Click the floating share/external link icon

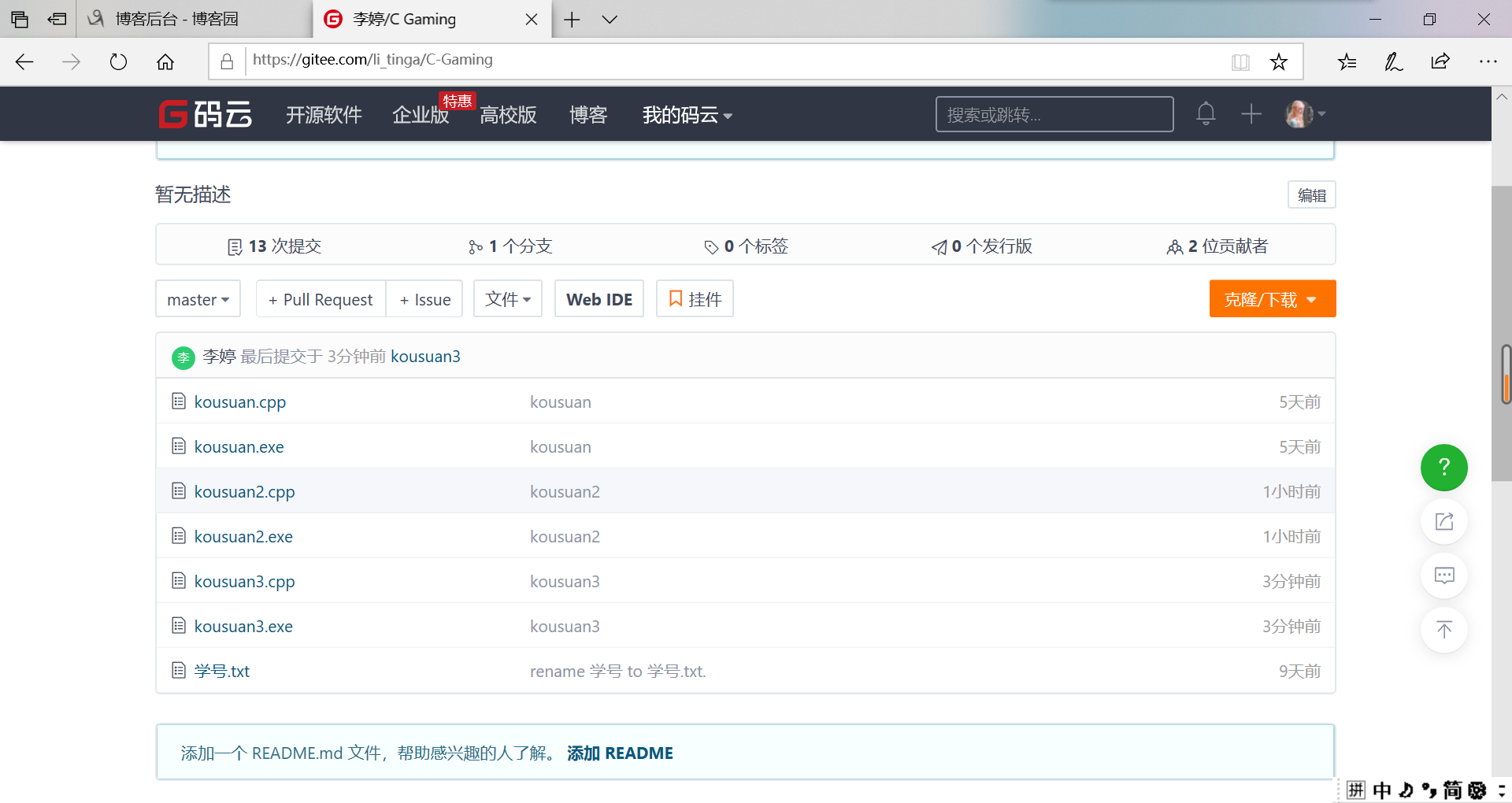pyautogui.click(x=1443, y=521)
